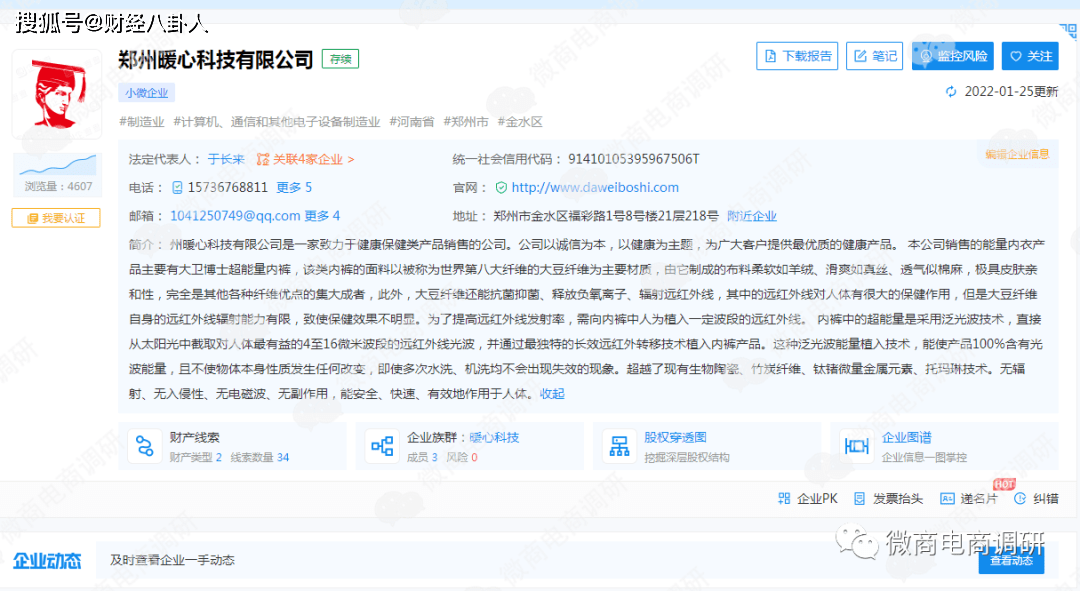Click the 企业PK compare icon

click(x=784, y=499)
